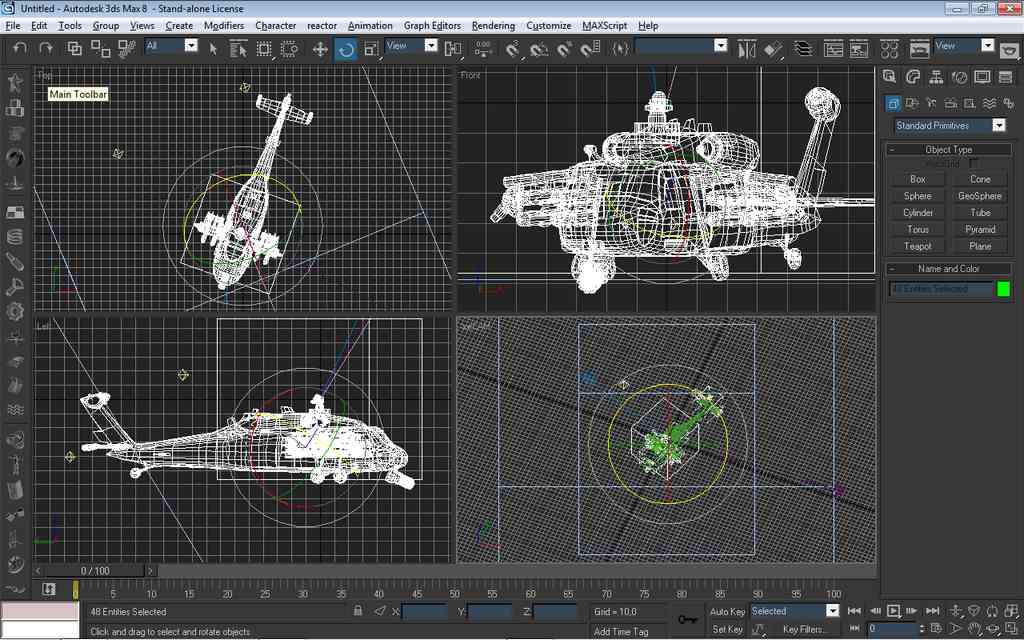Screen dimensions: 1024x640
Task: Click the GeoSphere primitive button
Action: 979,196
